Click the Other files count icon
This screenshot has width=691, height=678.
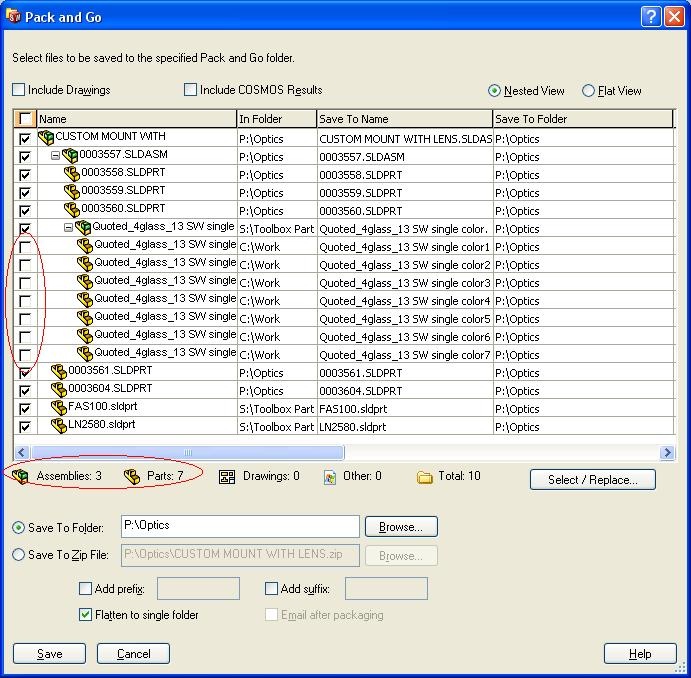(x=330, y=478)
